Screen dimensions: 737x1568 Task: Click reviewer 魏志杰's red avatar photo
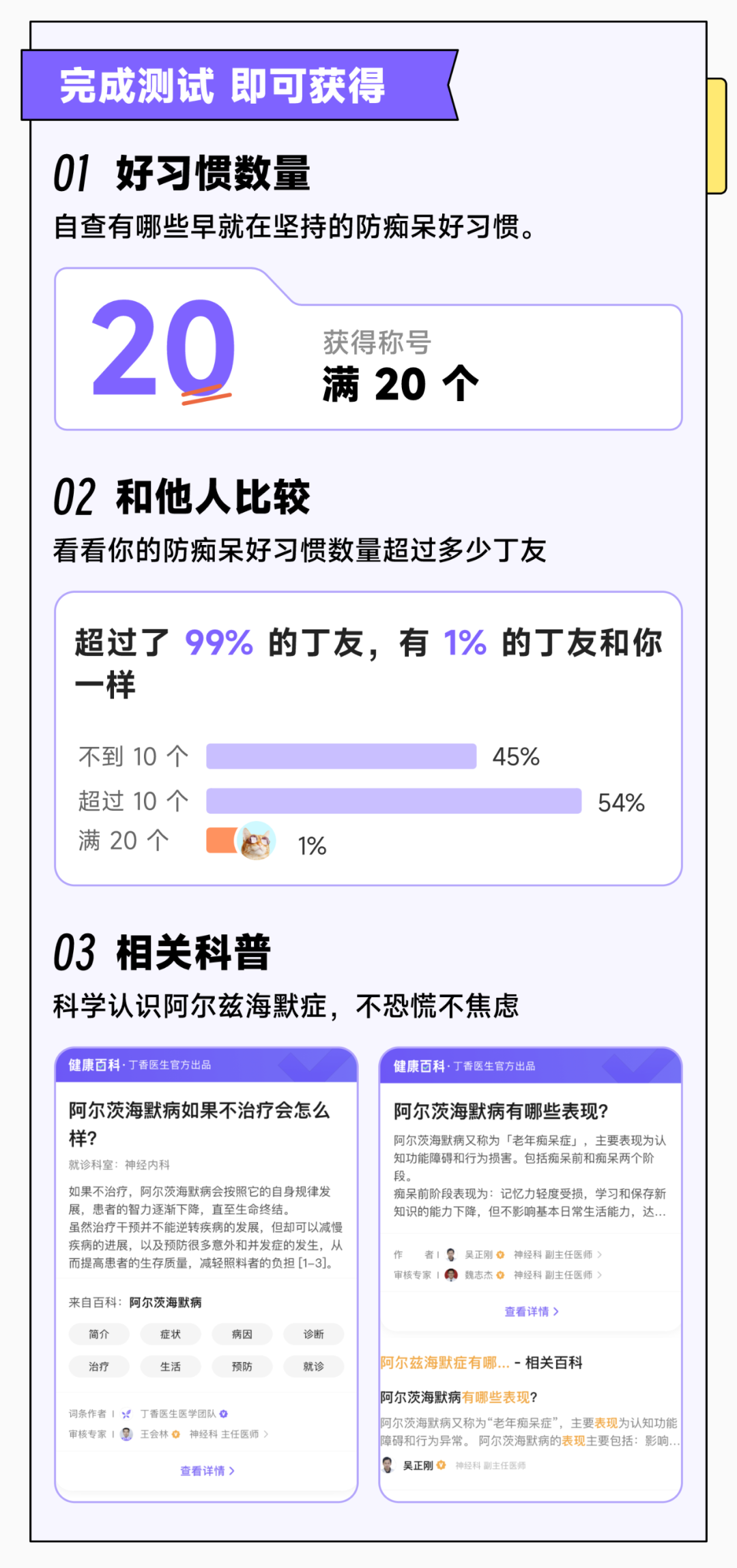[451, 1275]
